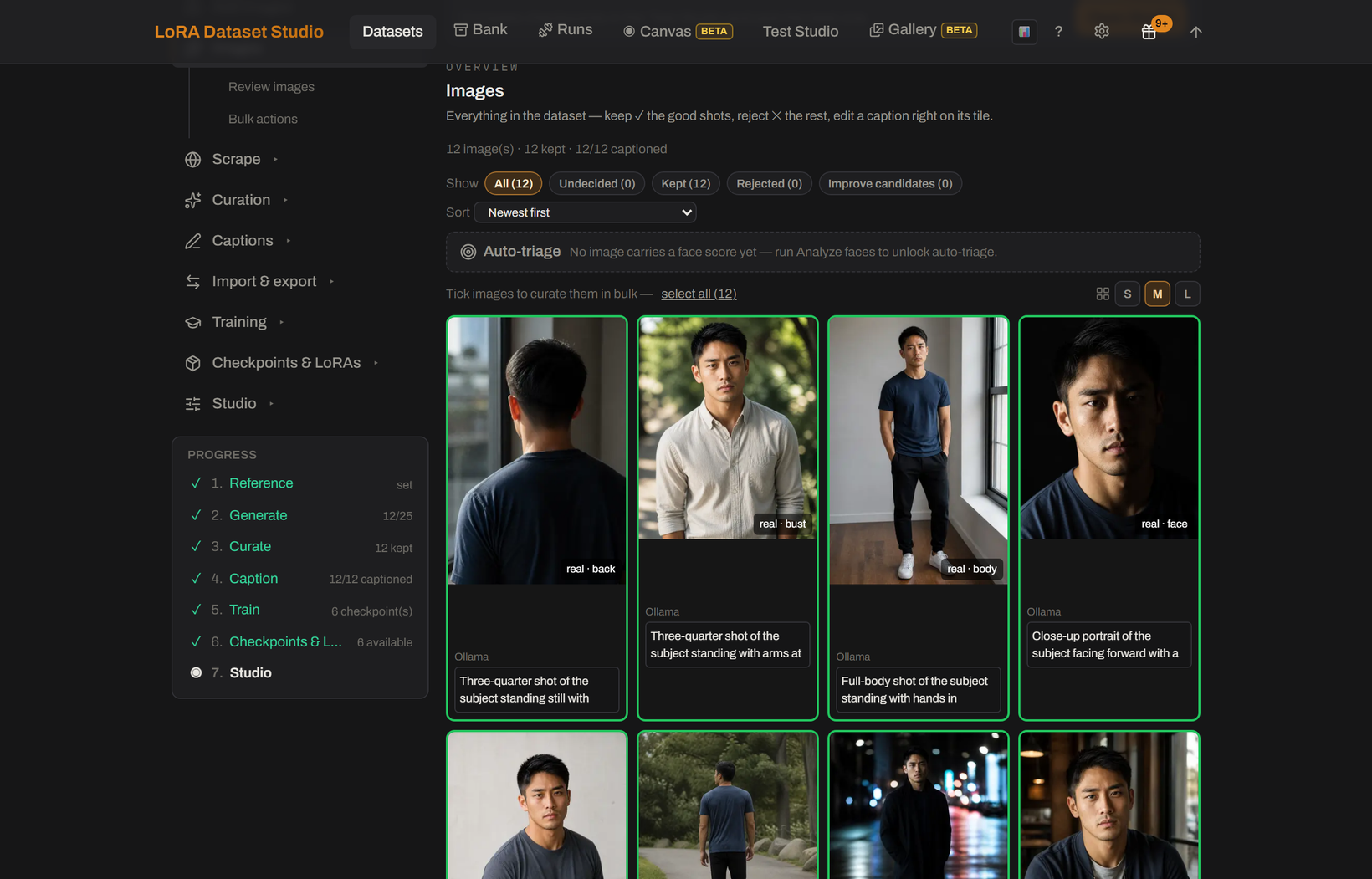Click the Curation sparkle icon
This screenshot has height=879, width=1372.
coord(193,201)
